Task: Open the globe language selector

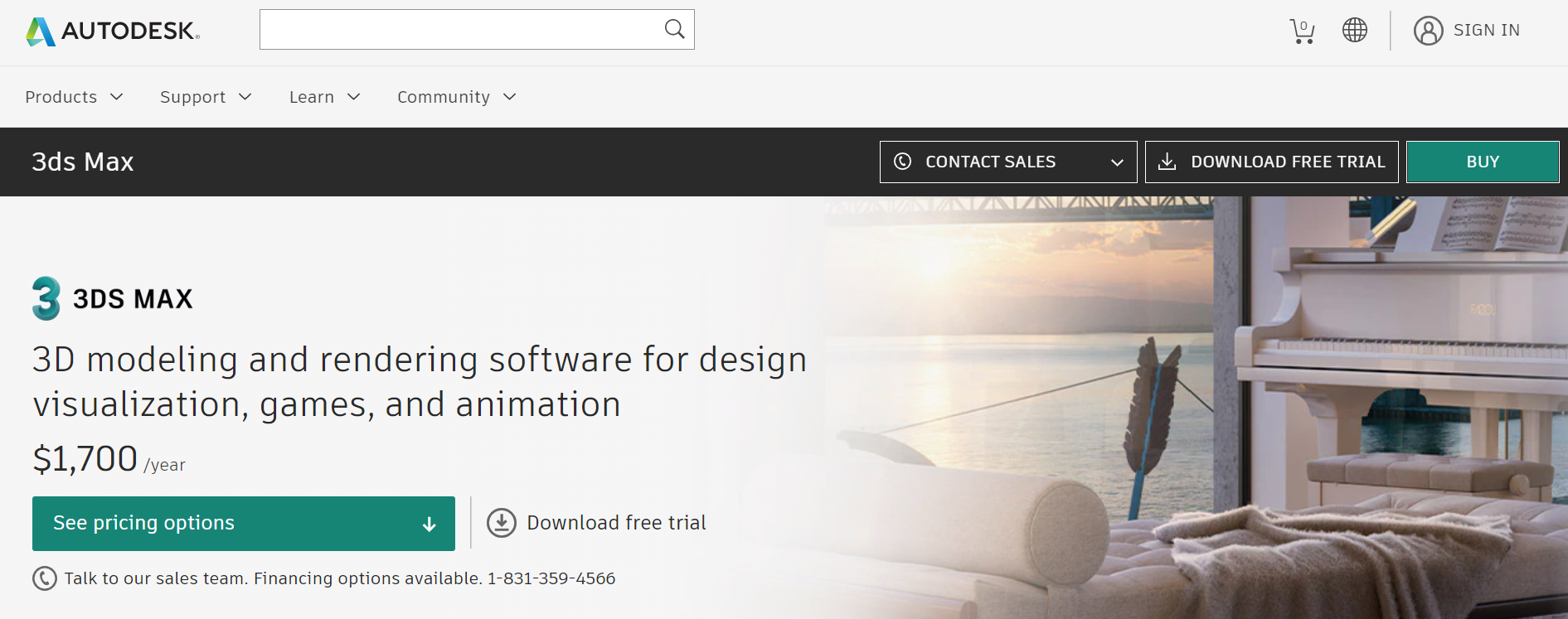Action: [x=1355, y=30]
